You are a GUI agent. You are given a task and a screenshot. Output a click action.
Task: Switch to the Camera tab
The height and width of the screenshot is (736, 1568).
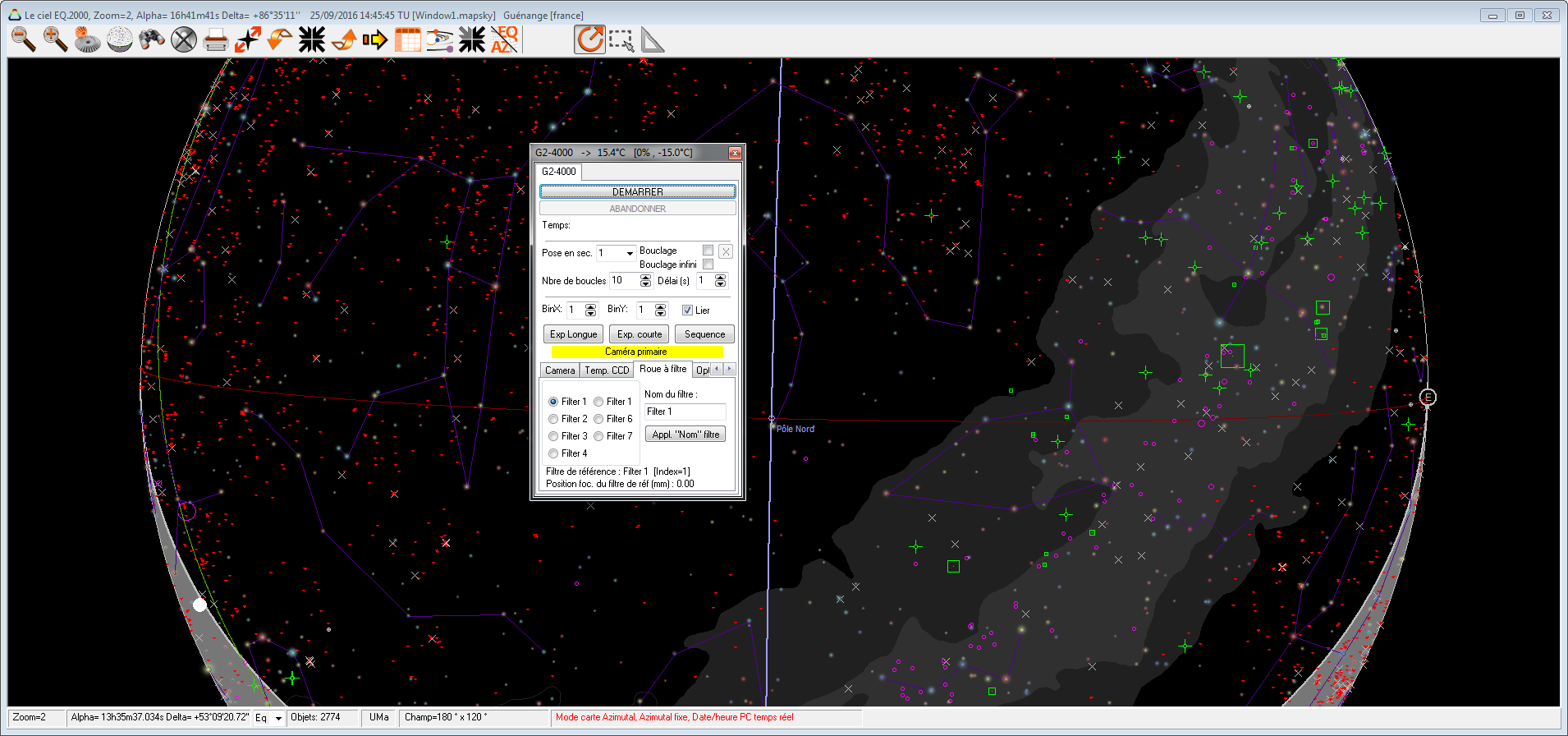(x=560, y=370)
